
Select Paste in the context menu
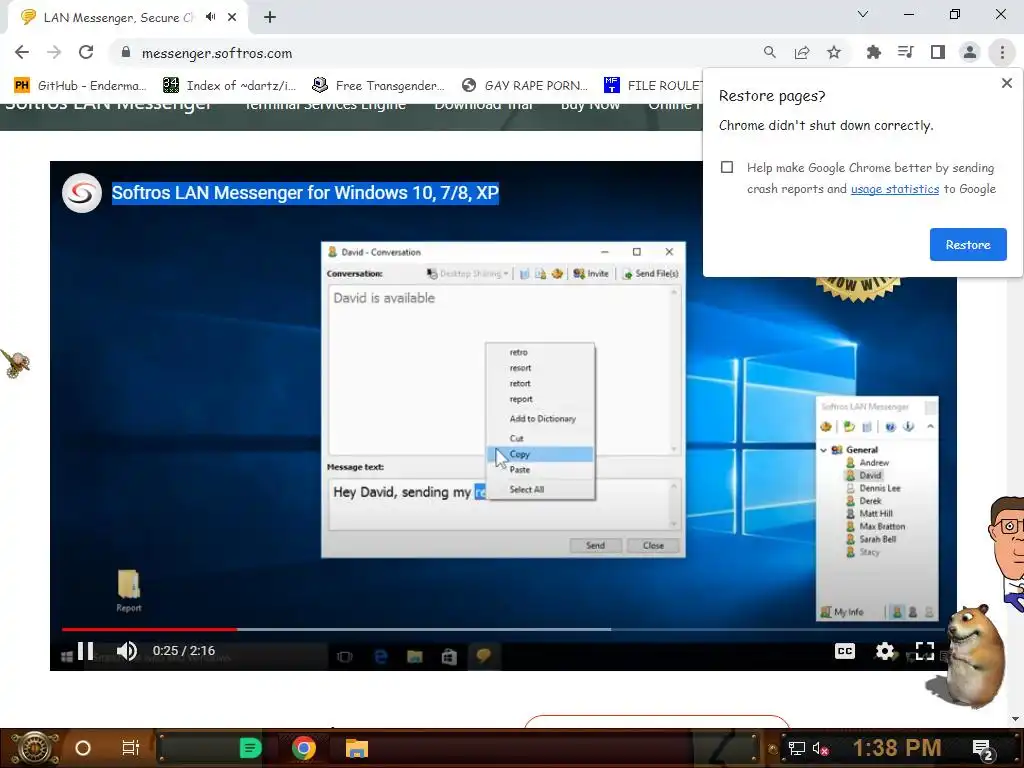540,470
